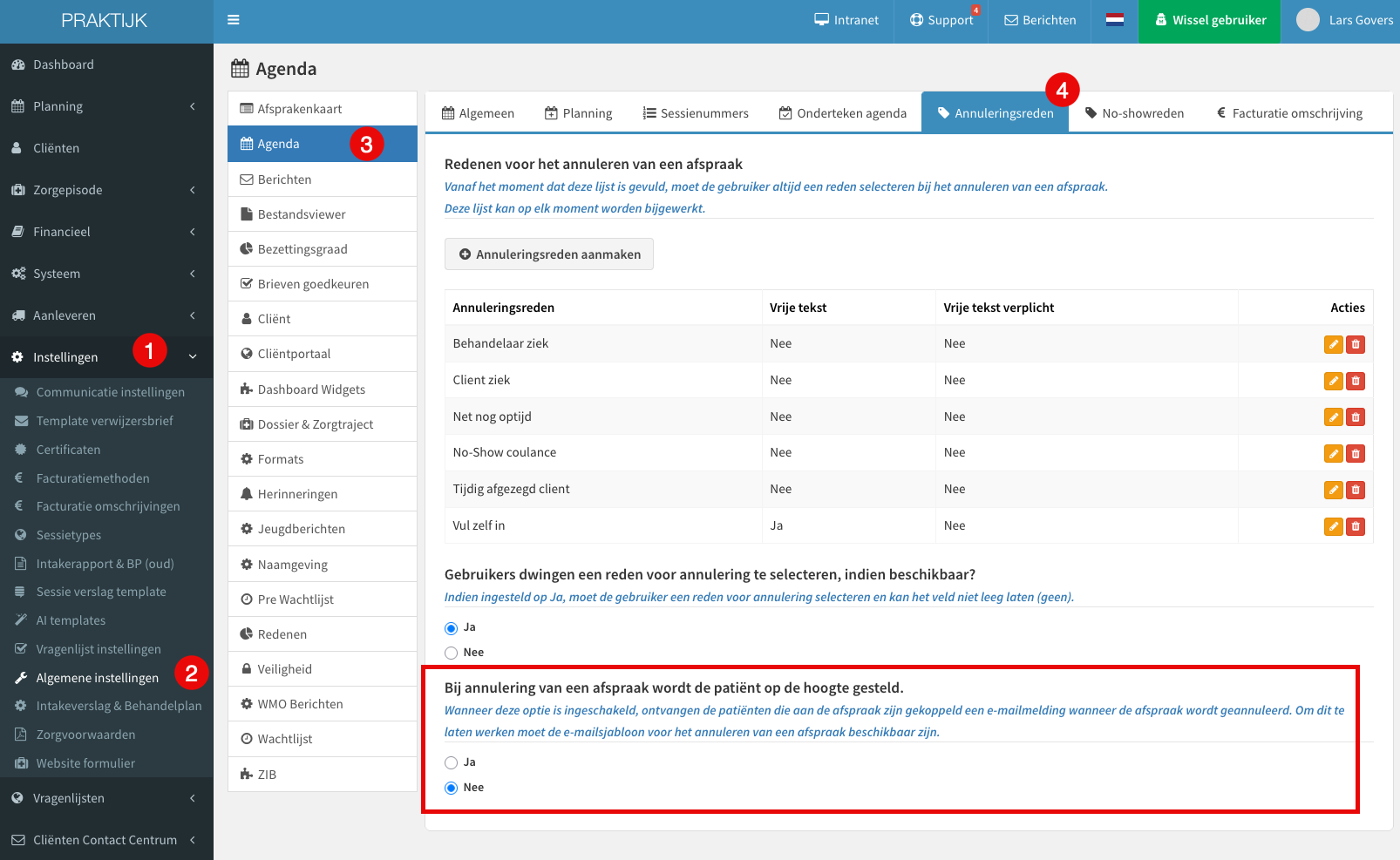Expand the Financieel sidebar menu

point(106,232)
